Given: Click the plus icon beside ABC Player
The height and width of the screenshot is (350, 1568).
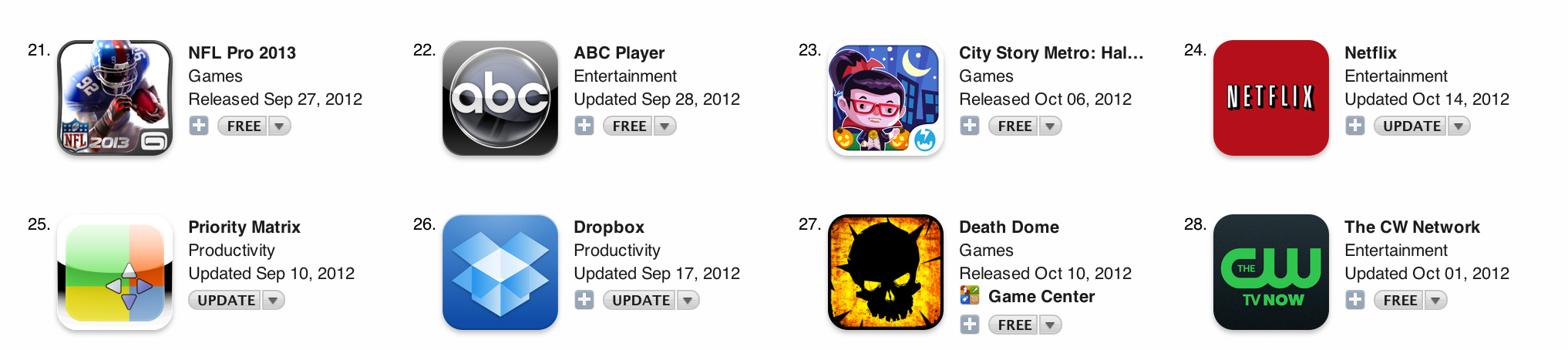Looking at the screenshot, I should click(584, 126).
